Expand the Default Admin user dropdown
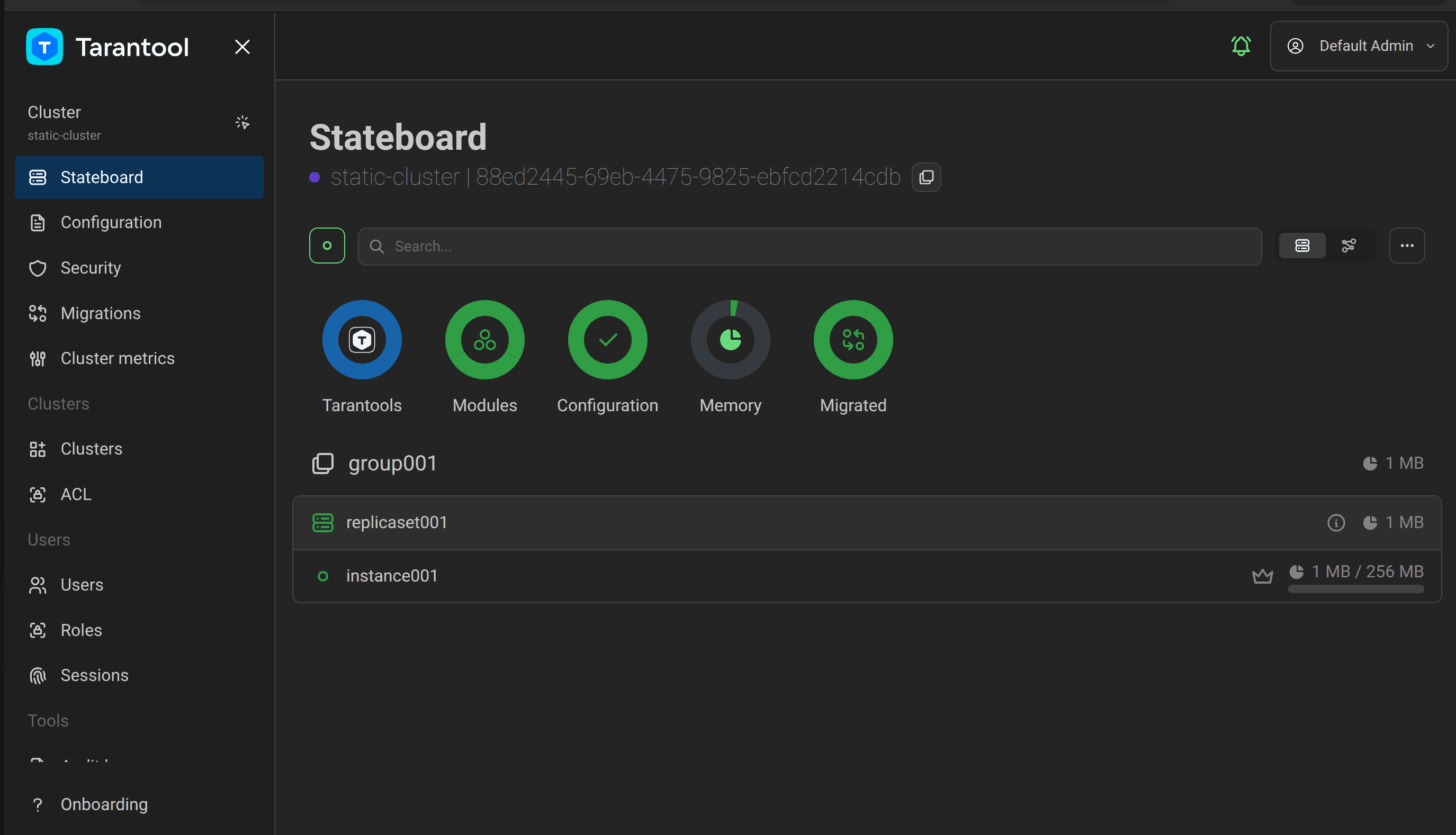This screenshot has height=835, width=1456. 1359,46
